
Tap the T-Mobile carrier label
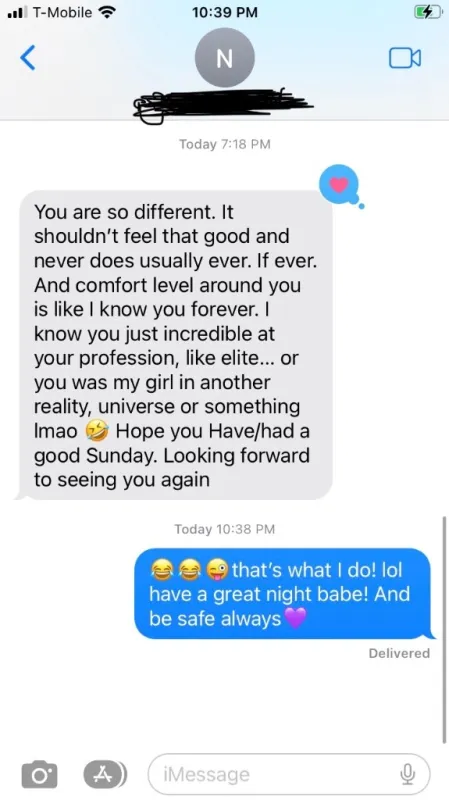click(62, 12)
